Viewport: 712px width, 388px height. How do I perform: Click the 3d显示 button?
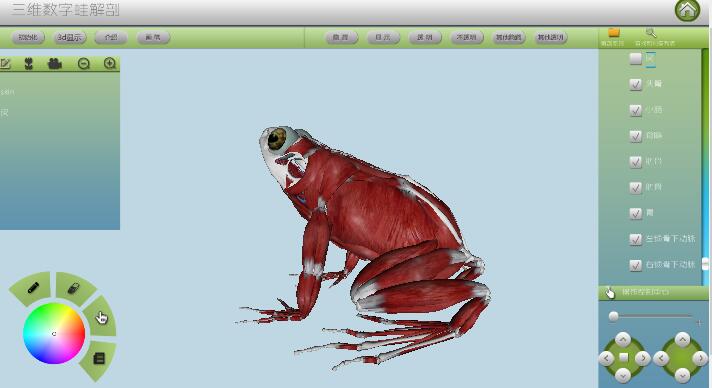pos(69,37)
